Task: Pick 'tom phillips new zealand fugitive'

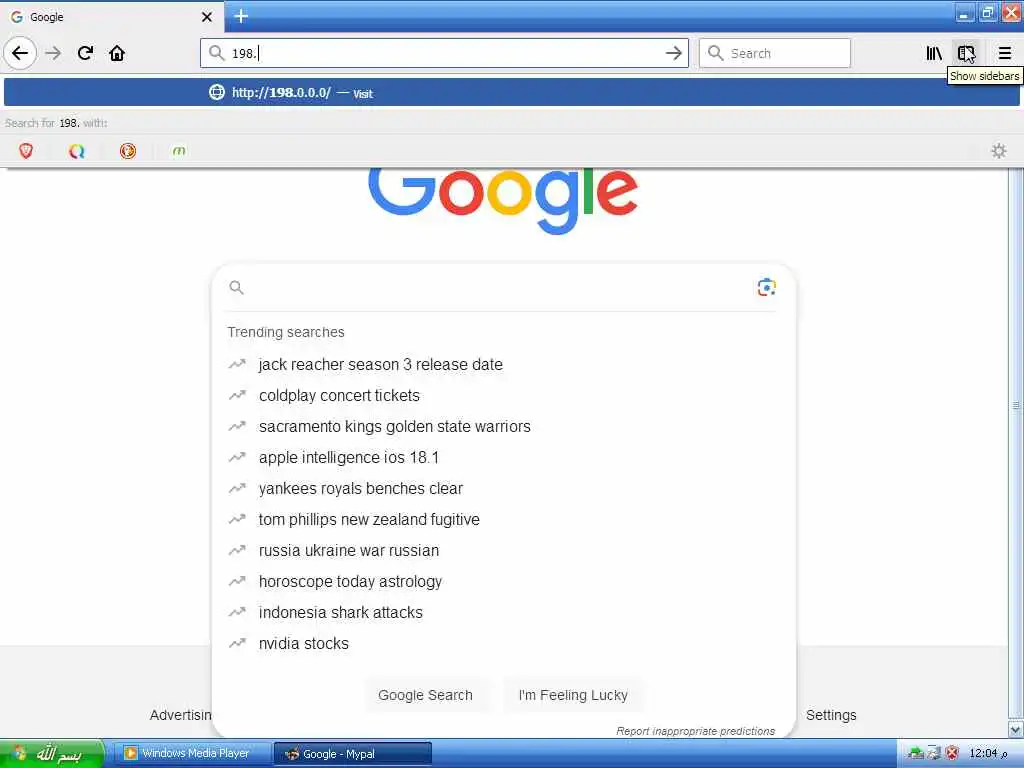Action: (369, 519)
